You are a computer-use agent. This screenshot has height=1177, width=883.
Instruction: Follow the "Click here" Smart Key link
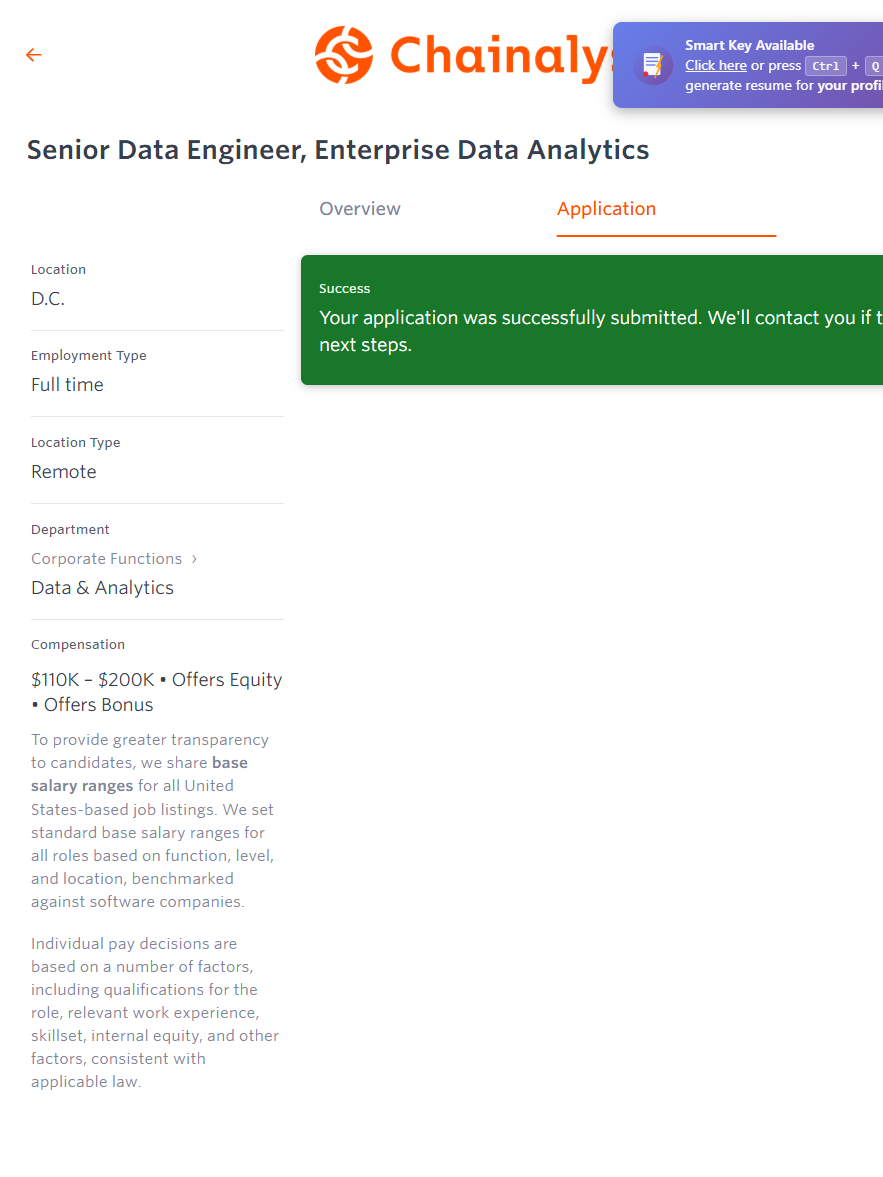716,66
